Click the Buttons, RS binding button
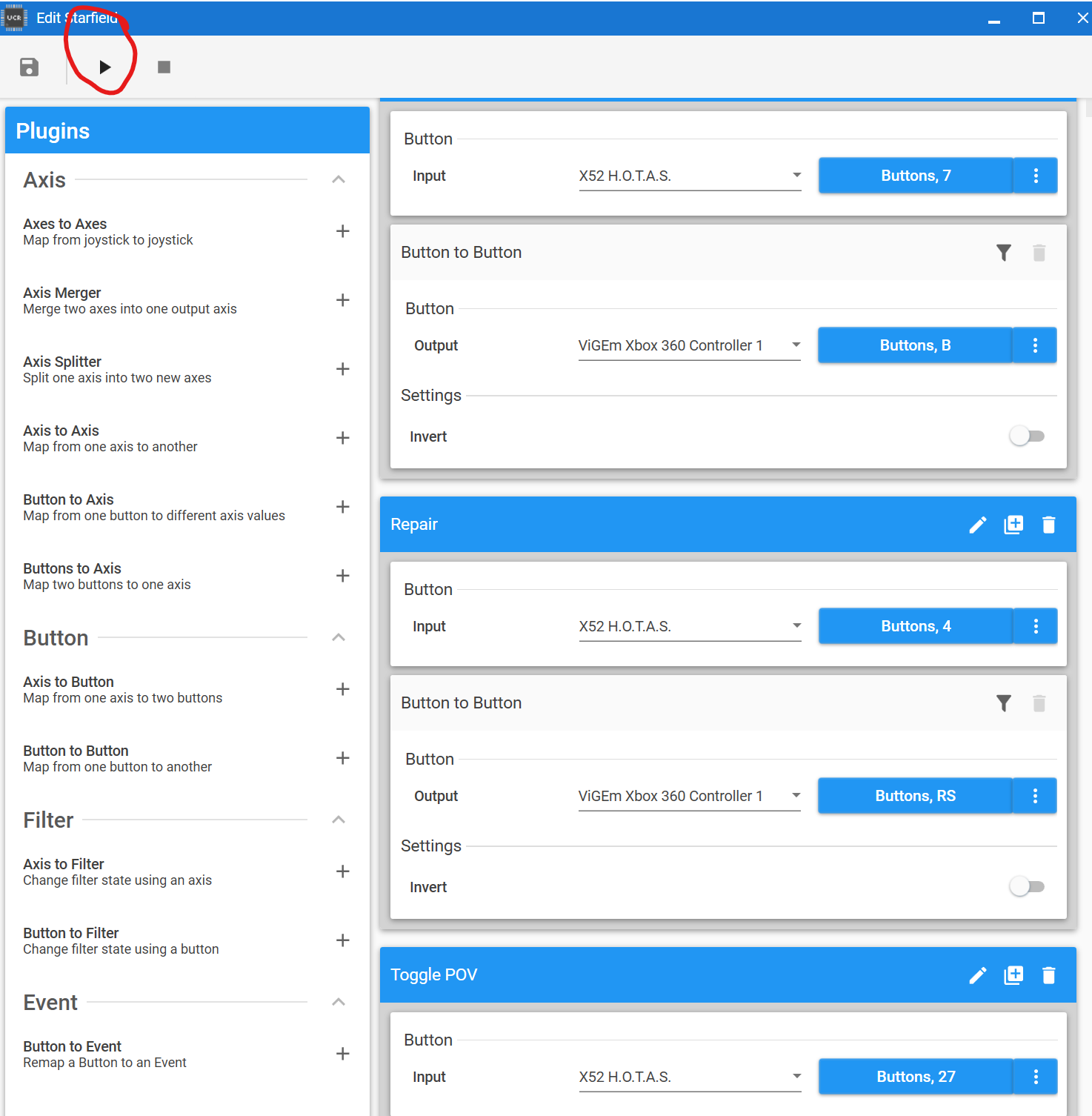Viewport: 1092px width, 1116px height. pos(915,796)
